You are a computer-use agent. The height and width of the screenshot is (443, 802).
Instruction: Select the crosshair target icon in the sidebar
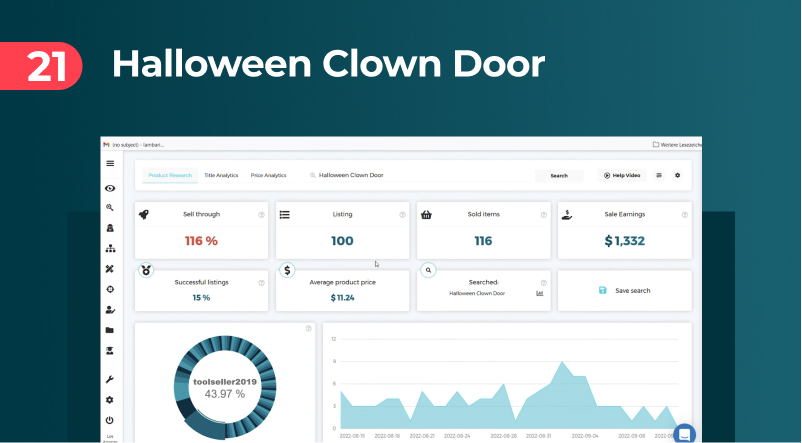110,289
